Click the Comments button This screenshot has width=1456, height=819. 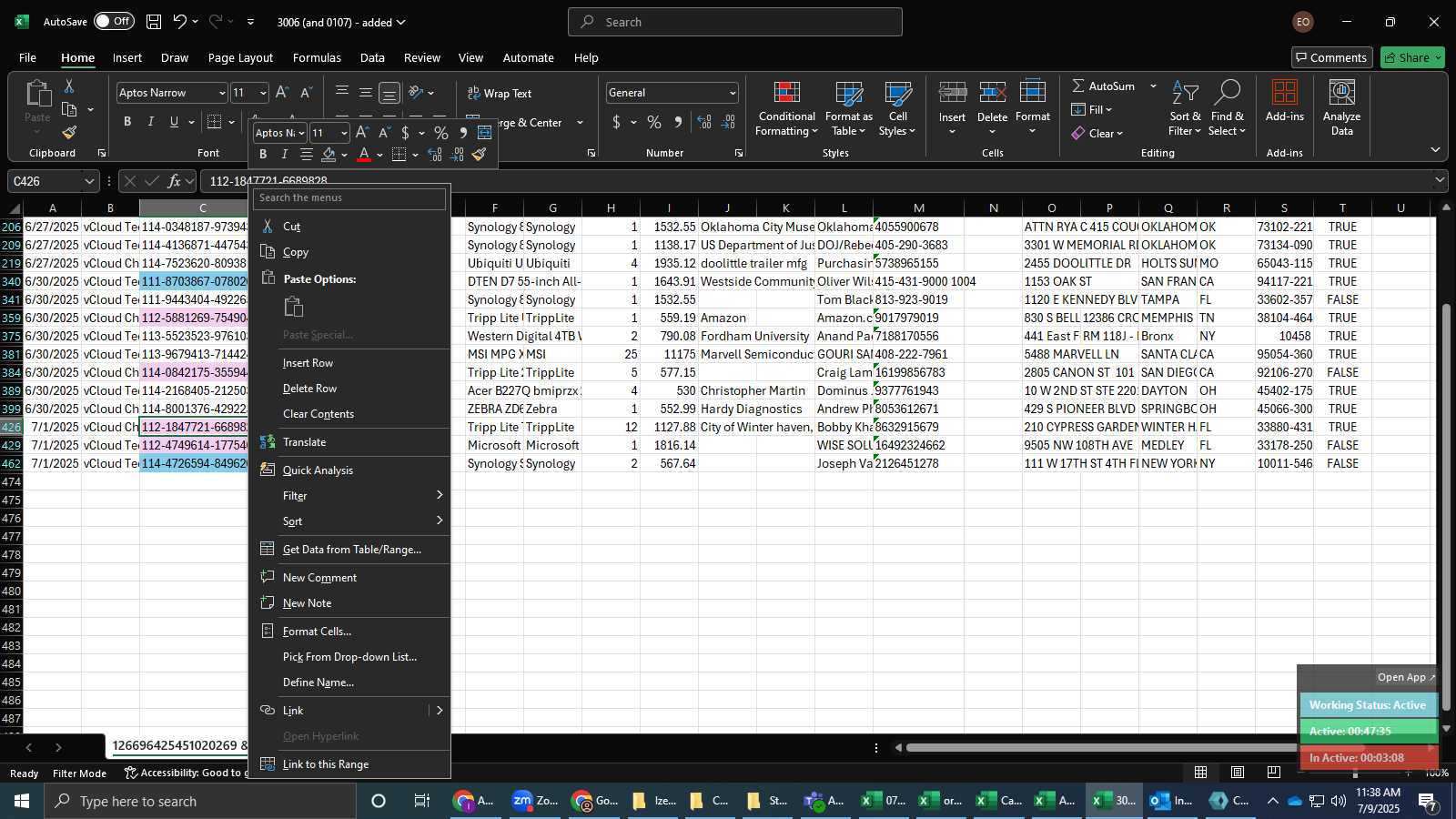1331,57
